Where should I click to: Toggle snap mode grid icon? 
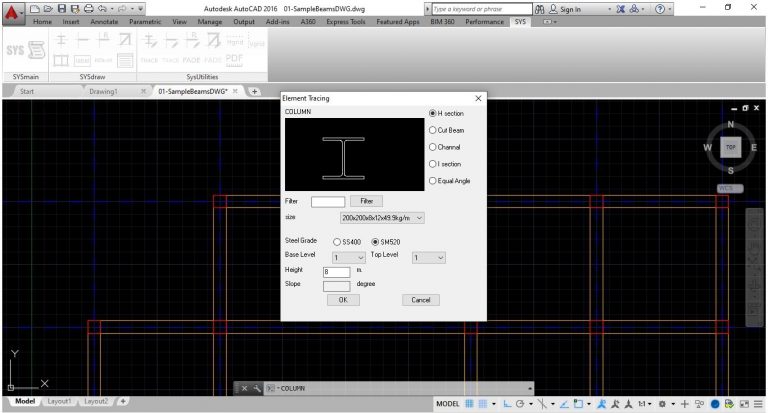click(482, 404)
